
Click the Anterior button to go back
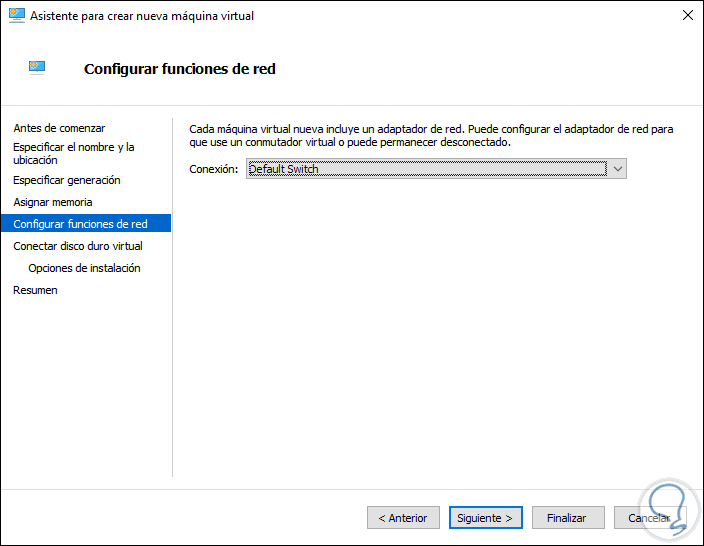point(403,518)
